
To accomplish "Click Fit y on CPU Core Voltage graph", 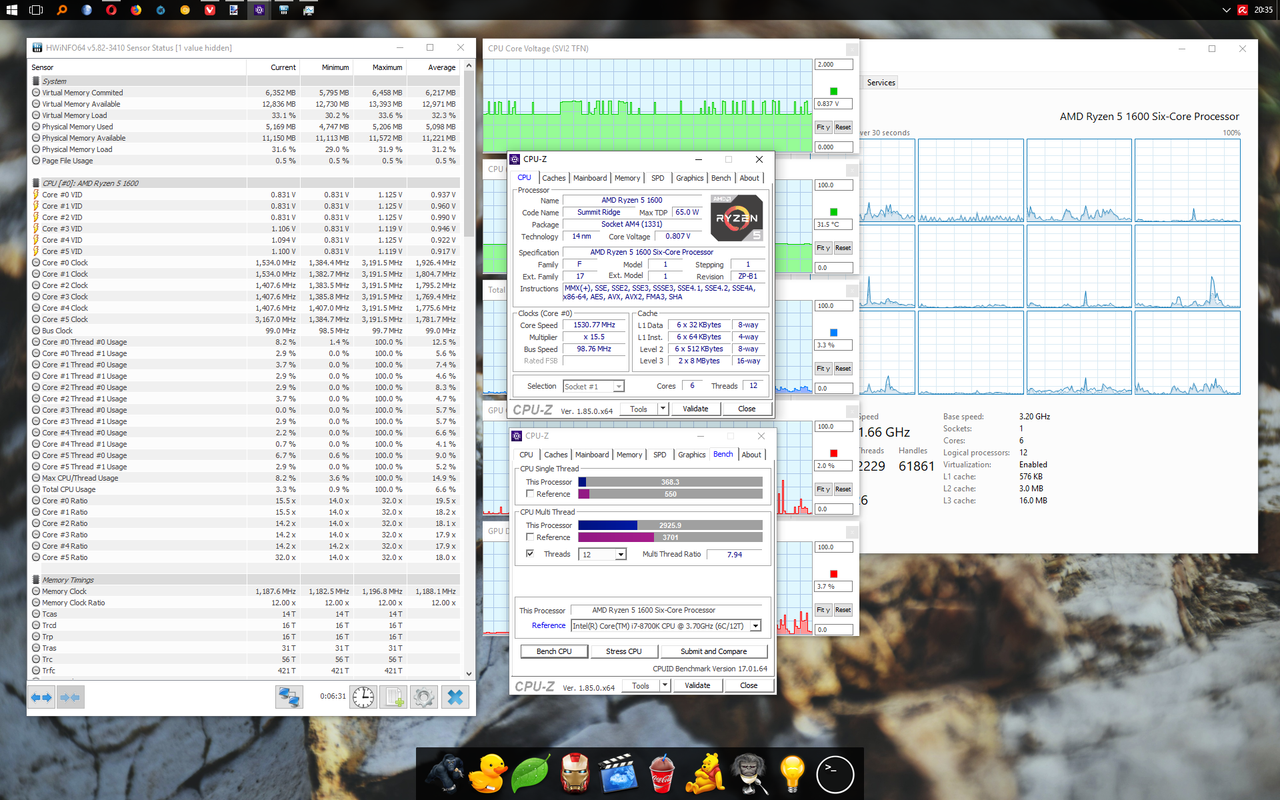I will pyautogui.click(x=823, y=127).
